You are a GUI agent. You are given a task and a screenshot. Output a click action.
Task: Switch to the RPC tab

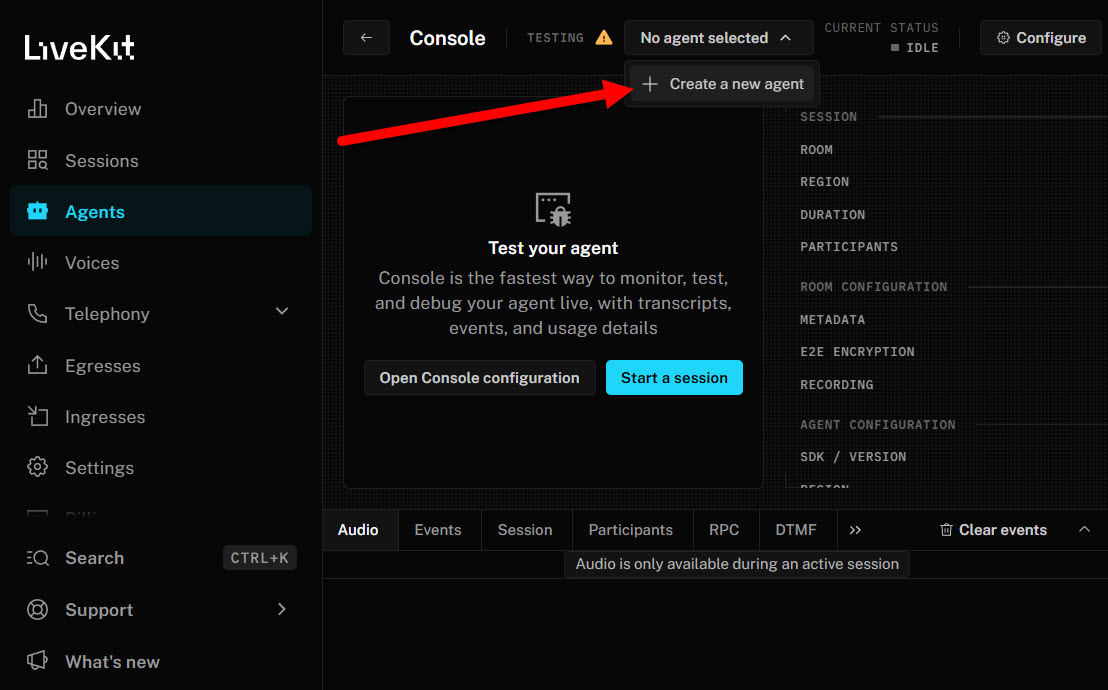(x=724, y=530)
